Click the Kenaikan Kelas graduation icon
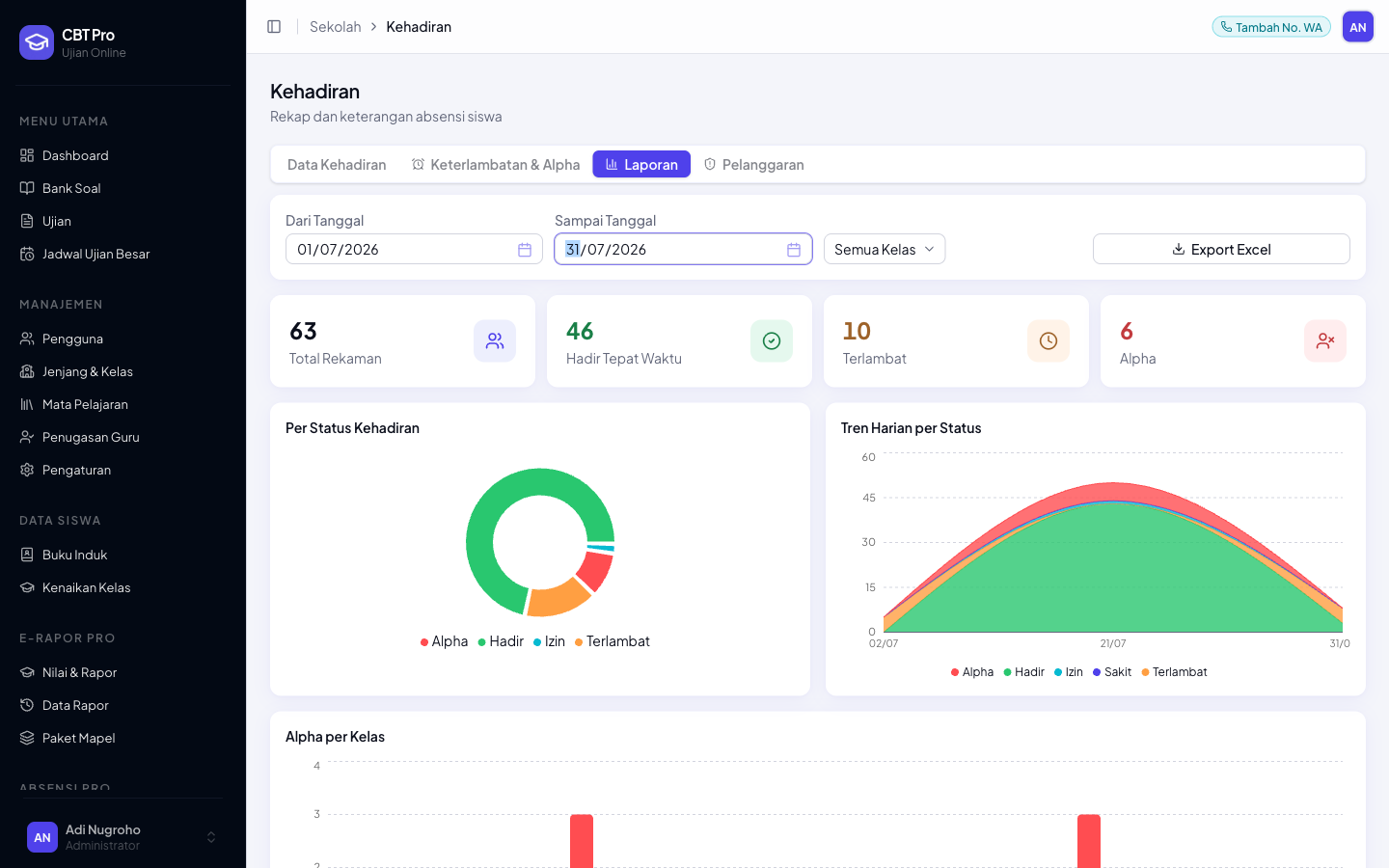 pyautogui.click(x=27, y=587)
